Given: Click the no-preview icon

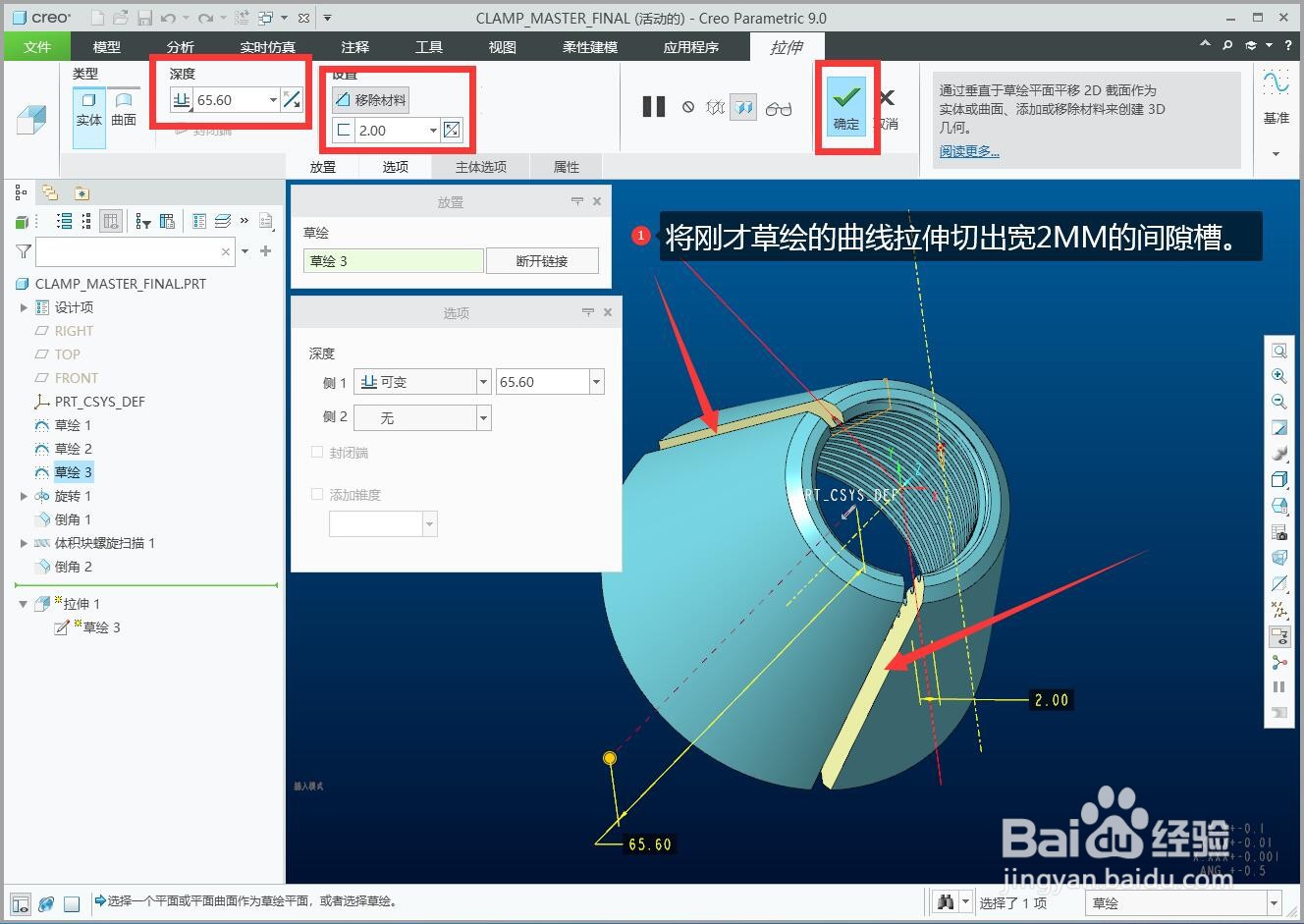Looking at the screenshot, I should (x=688, y=107).
